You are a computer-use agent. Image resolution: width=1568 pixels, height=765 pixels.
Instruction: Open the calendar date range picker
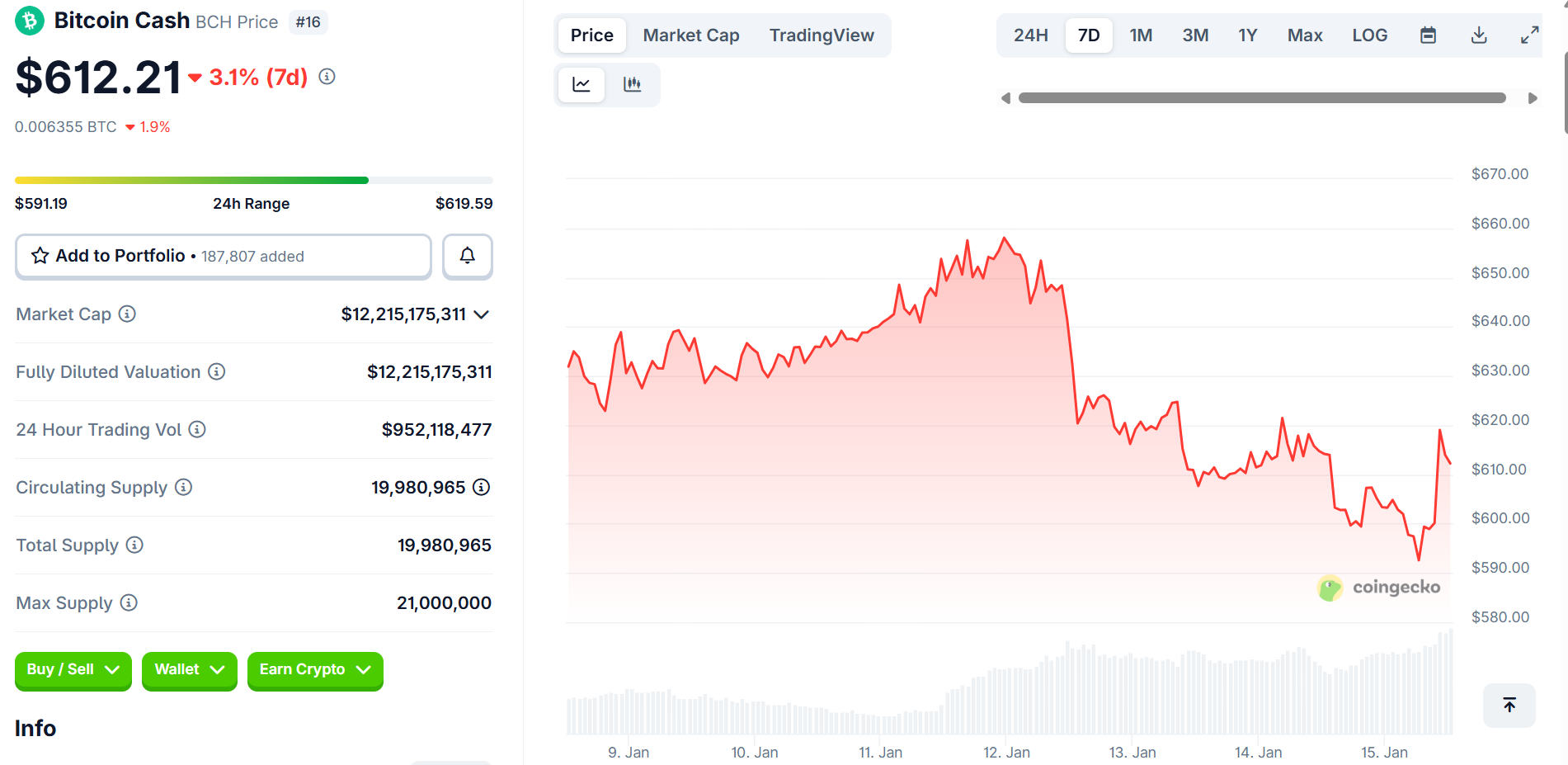1428,35
